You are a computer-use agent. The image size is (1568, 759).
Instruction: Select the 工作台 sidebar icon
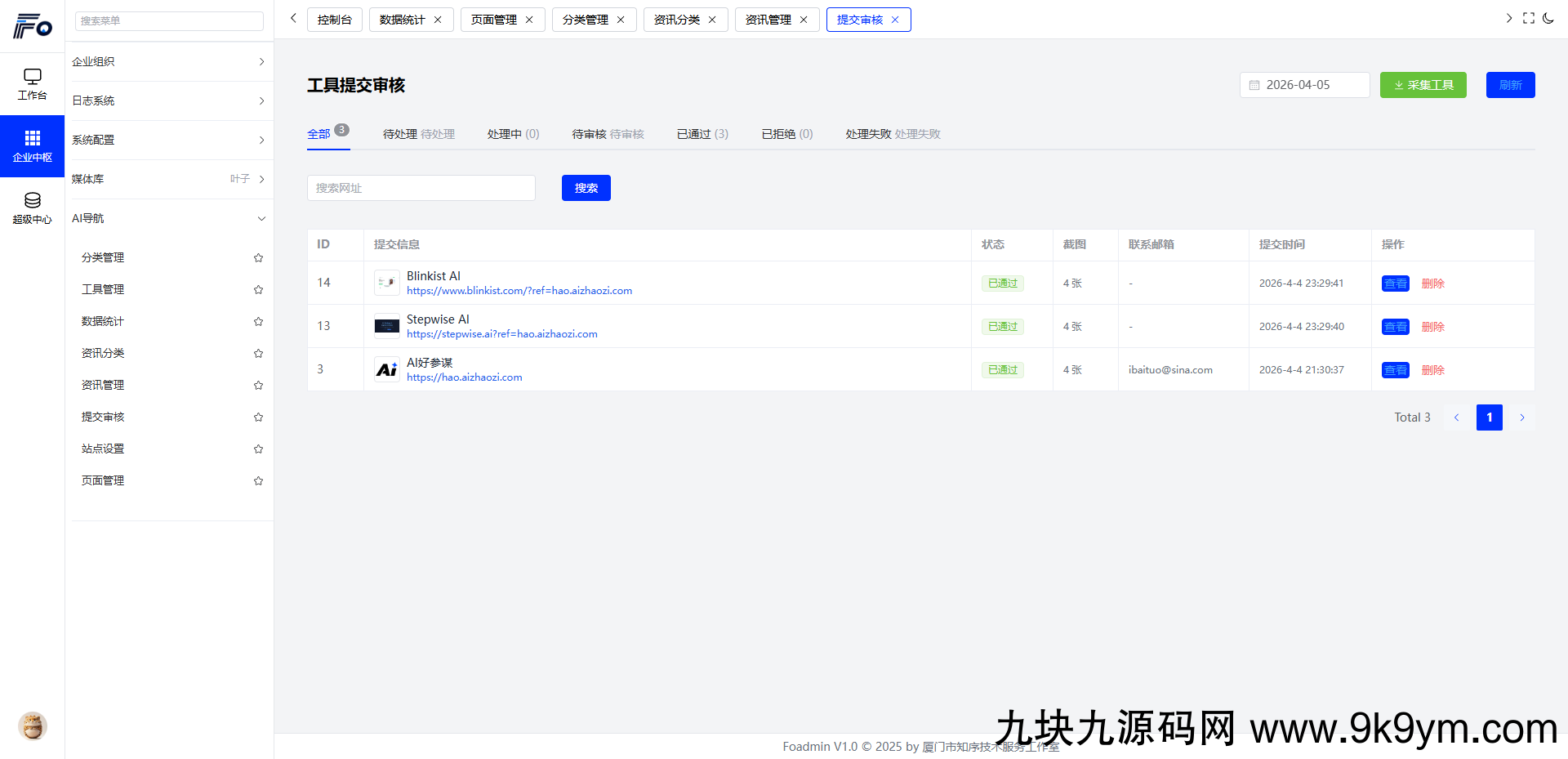pos(32,84)
